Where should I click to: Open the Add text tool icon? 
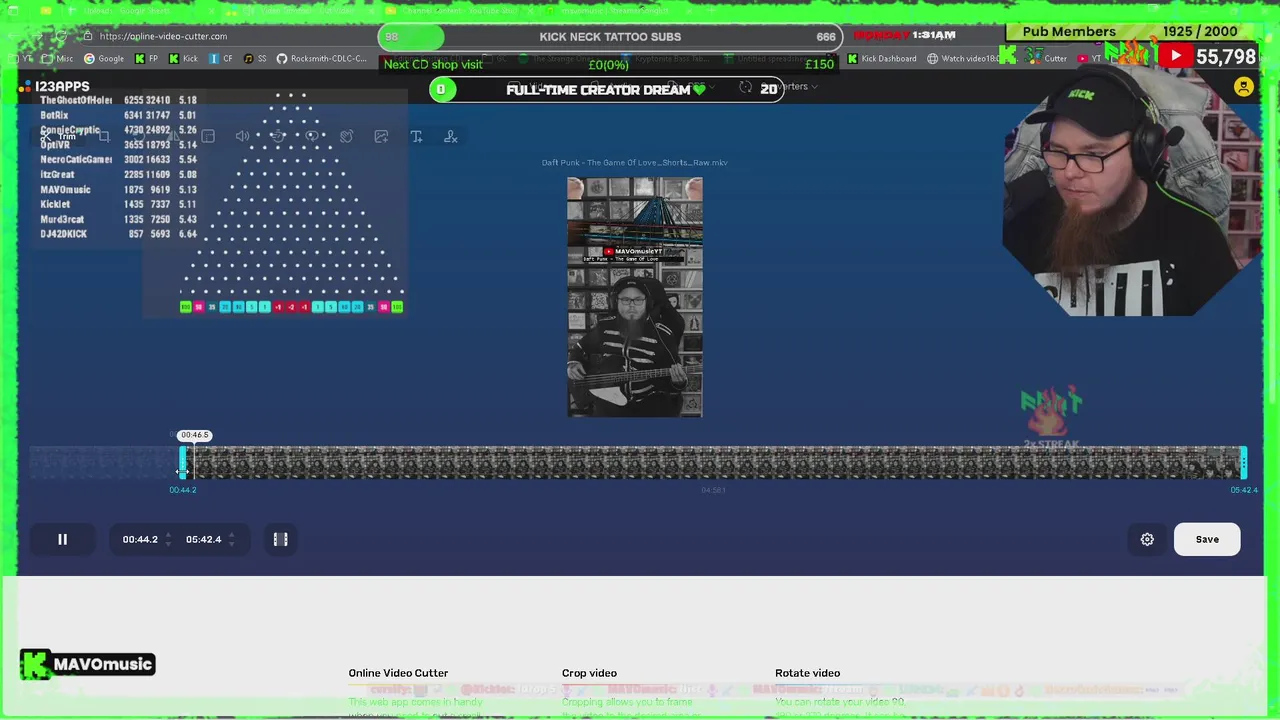click(x=416, y=136)
